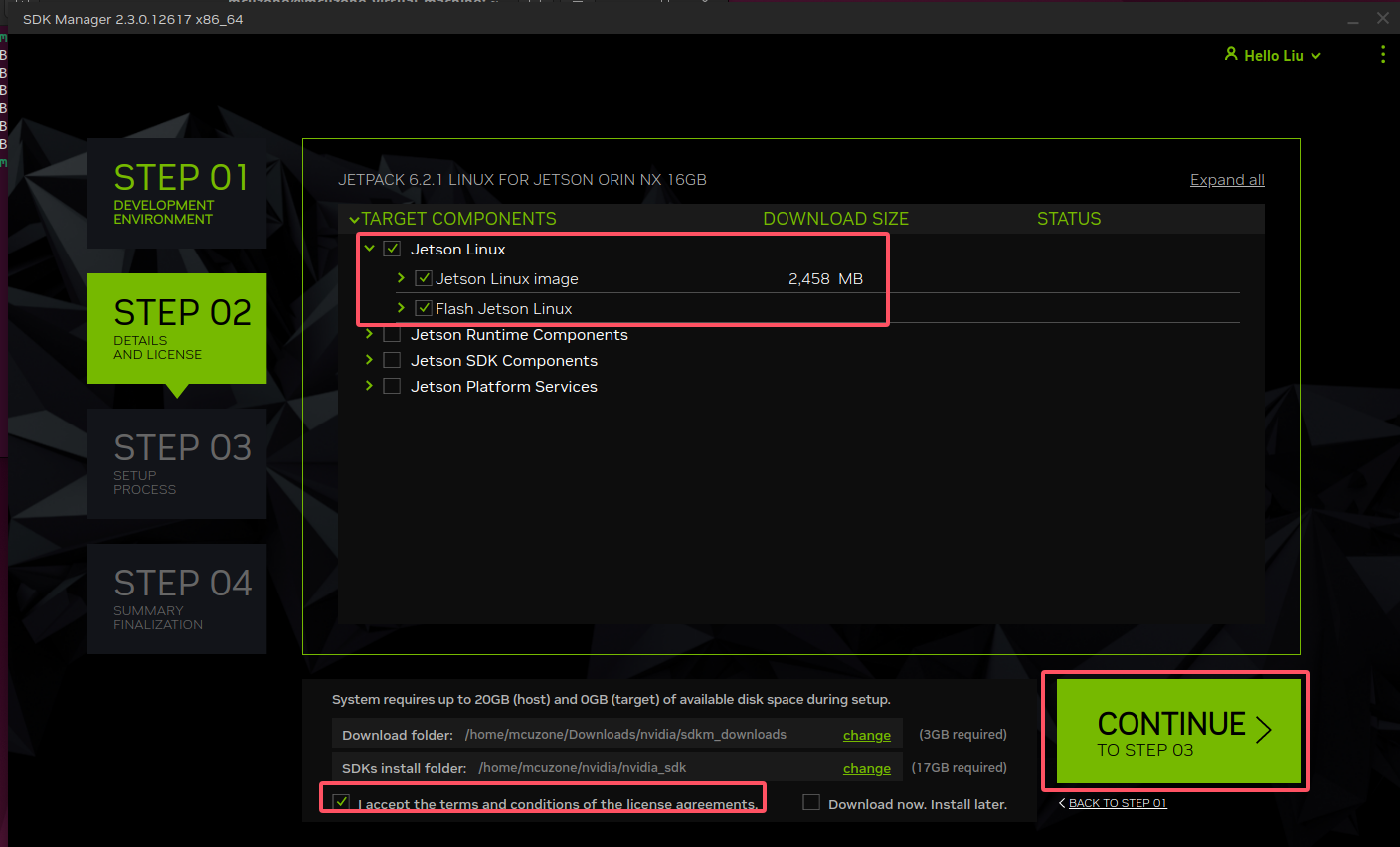Click the Expand all link
The height and width of the screenshot is (847, 1400).
[x=1227, y=180]
